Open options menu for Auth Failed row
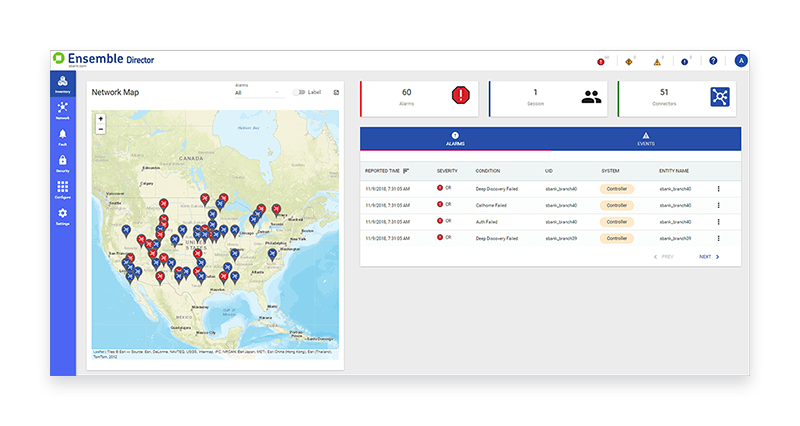The image size is (800, 426). [x=717, y=220]
